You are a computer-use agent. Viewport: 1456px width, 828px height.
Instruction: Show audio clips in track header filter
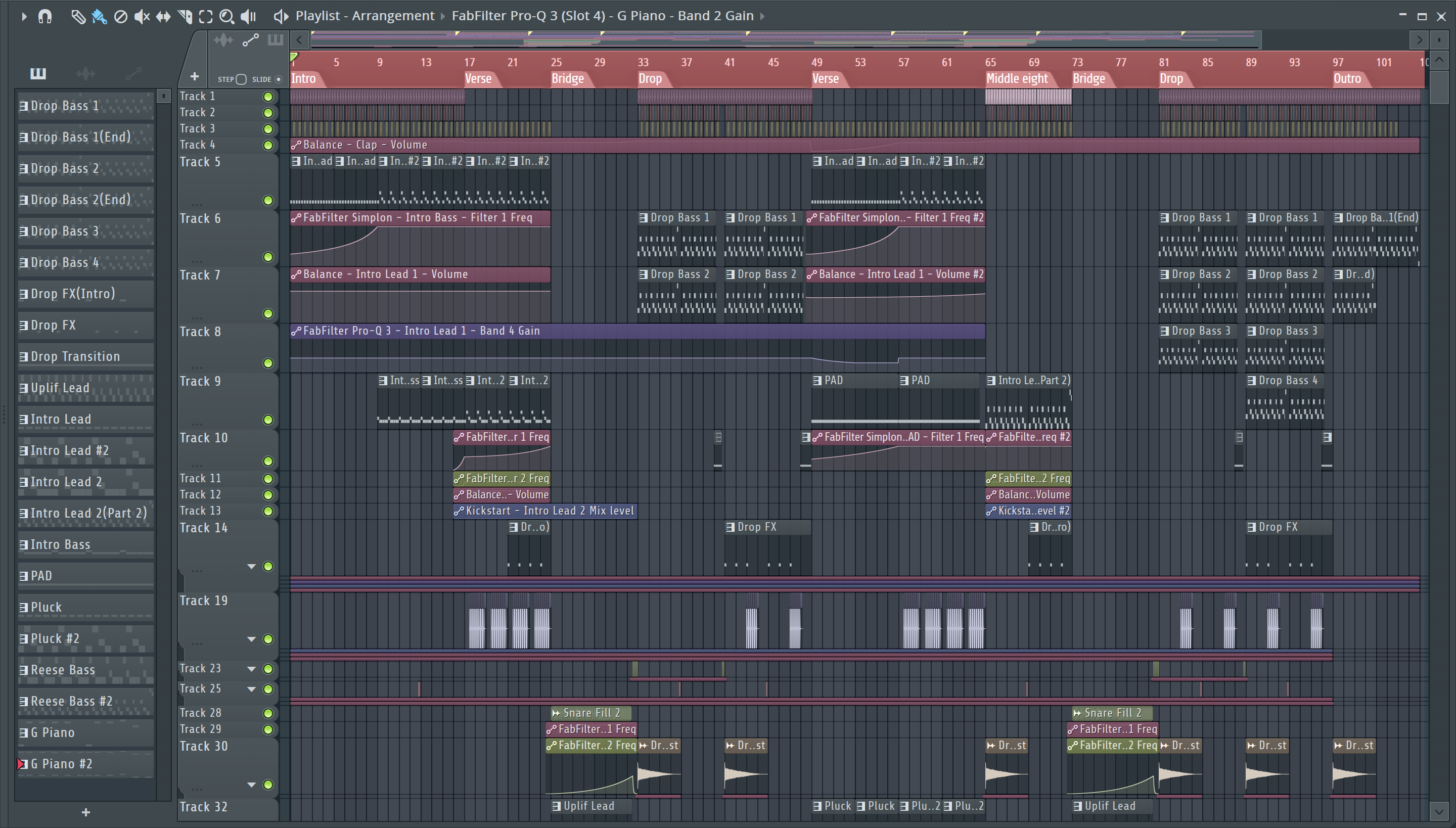point(223,40)
